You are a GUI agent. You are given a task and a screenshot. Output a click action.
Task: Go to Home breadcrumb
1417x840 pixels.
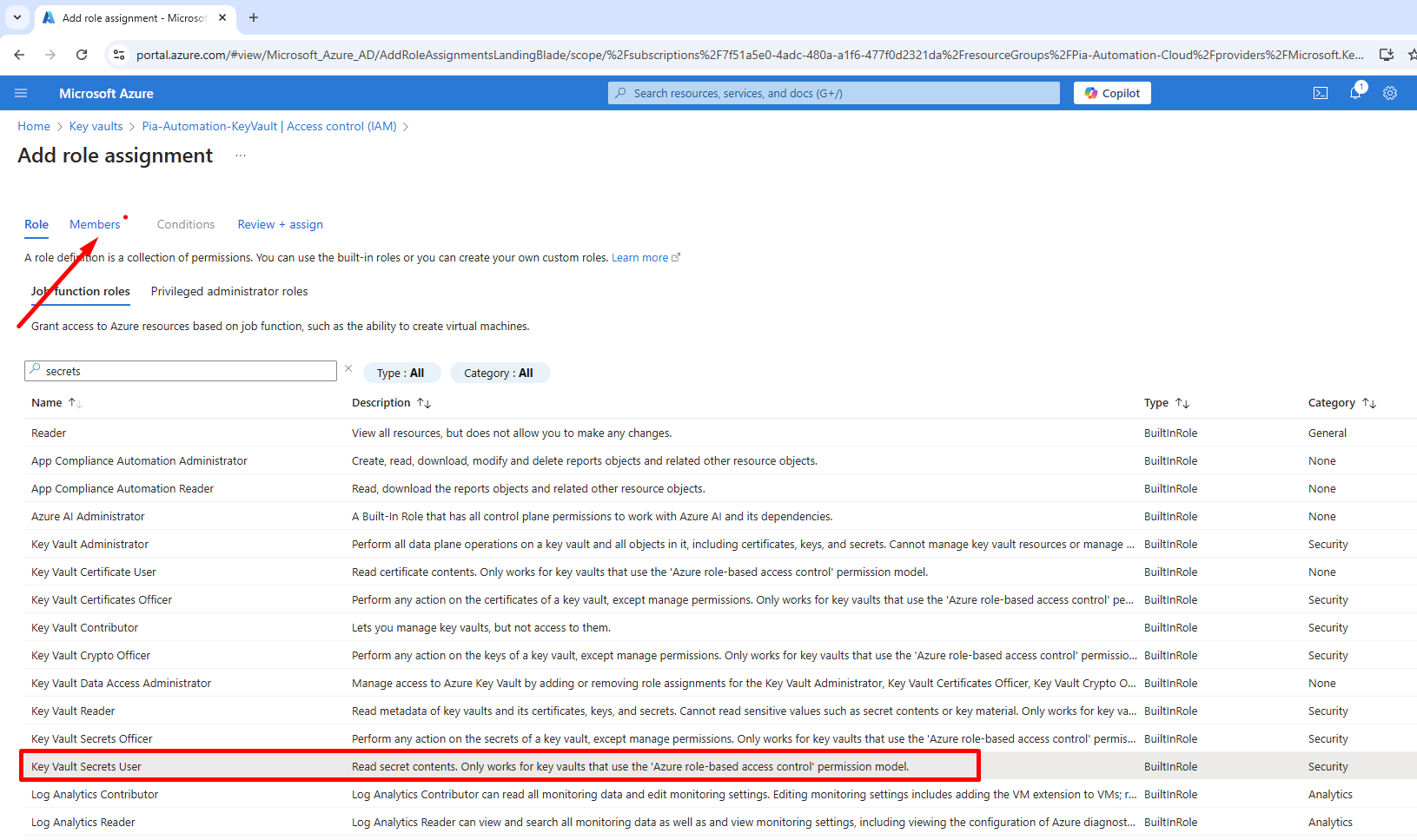click(34, 126)
